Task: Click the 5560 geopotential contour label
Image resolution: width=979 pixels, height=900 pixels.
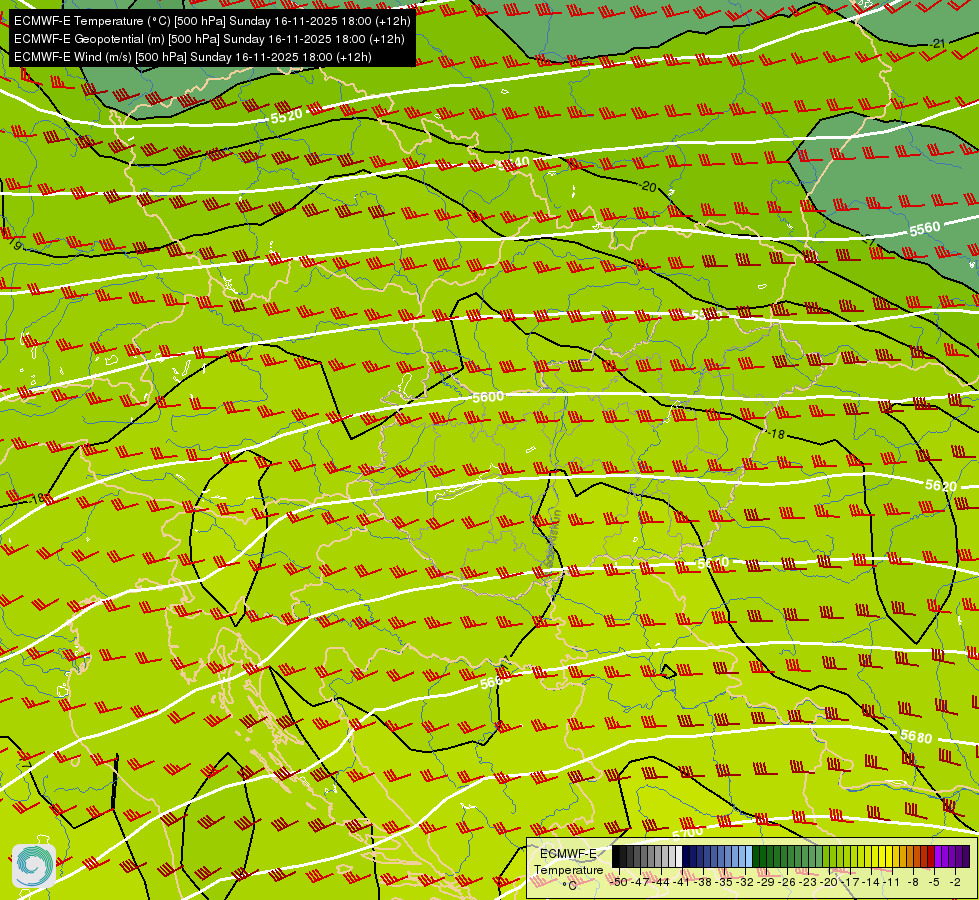Action: coord(925,229)
